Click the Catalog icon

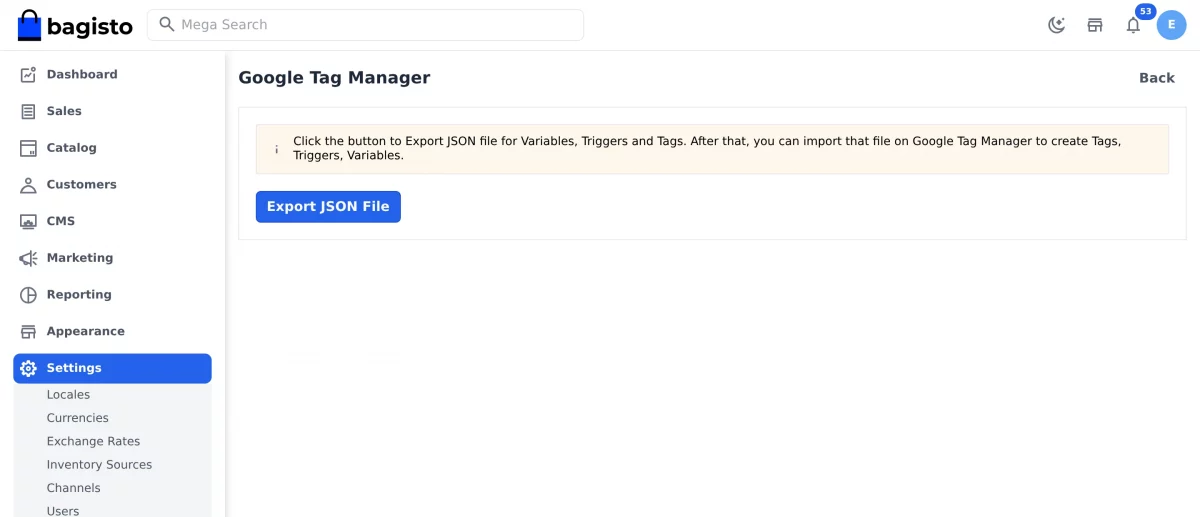(x=28, y=148)
